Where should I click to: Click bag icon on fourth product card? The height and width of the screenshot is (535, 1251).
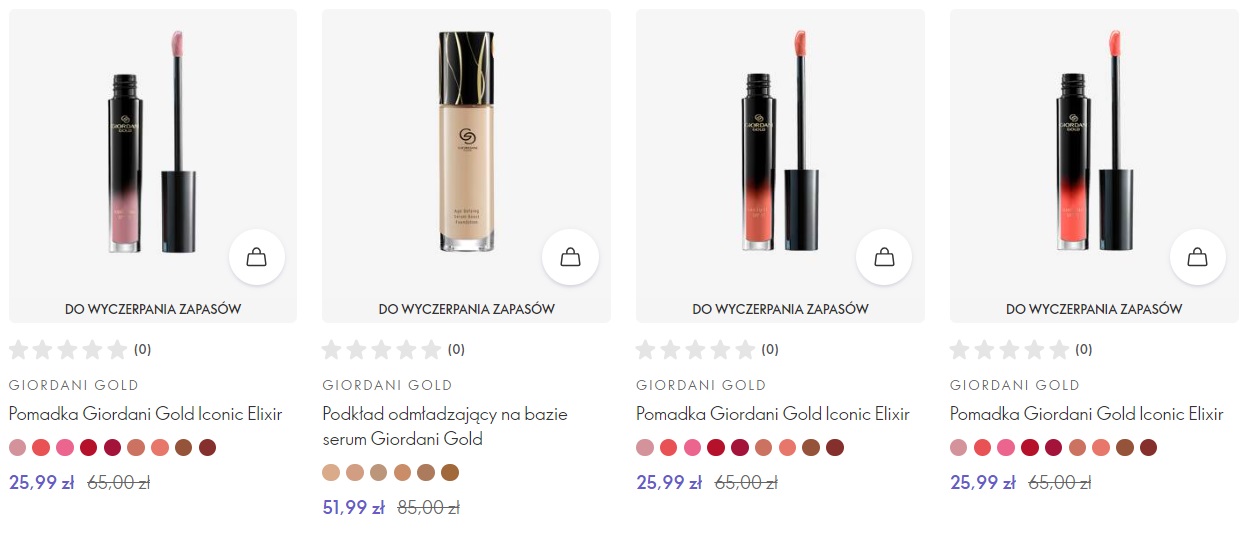1198,257
